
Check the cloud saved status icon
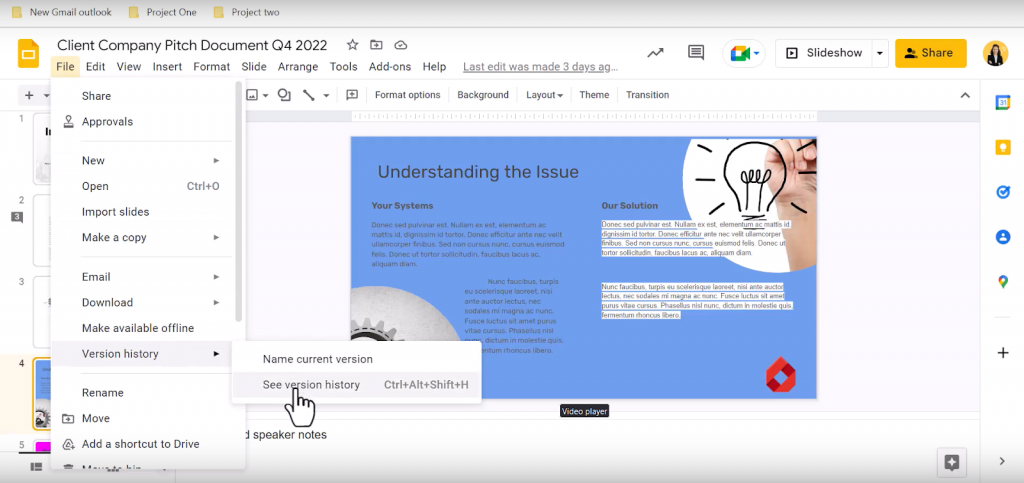(401, 45)
